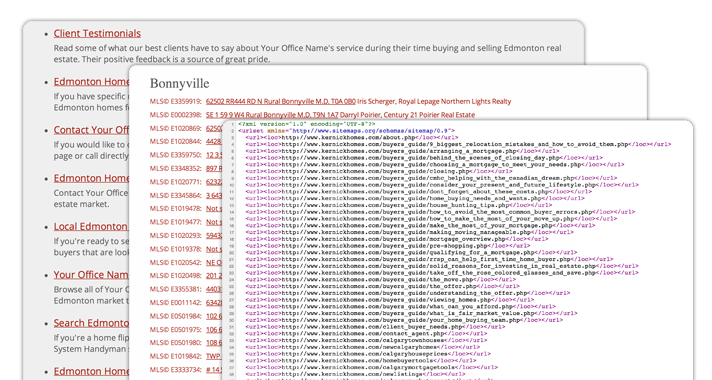Select the behind_the_scenes_of_closing_day sitemap line

[424, 158]
